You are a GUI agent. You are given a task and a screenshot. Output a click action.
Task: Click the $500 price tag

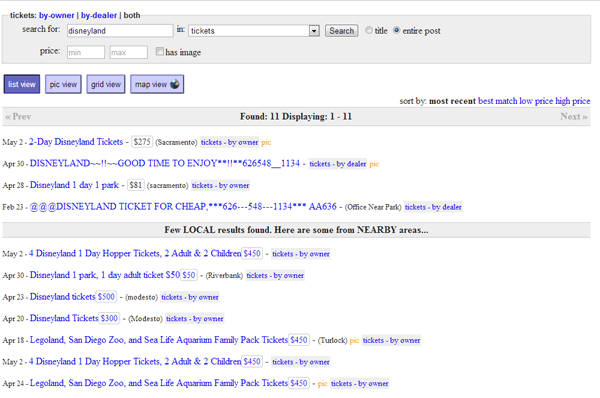point(106,297)
